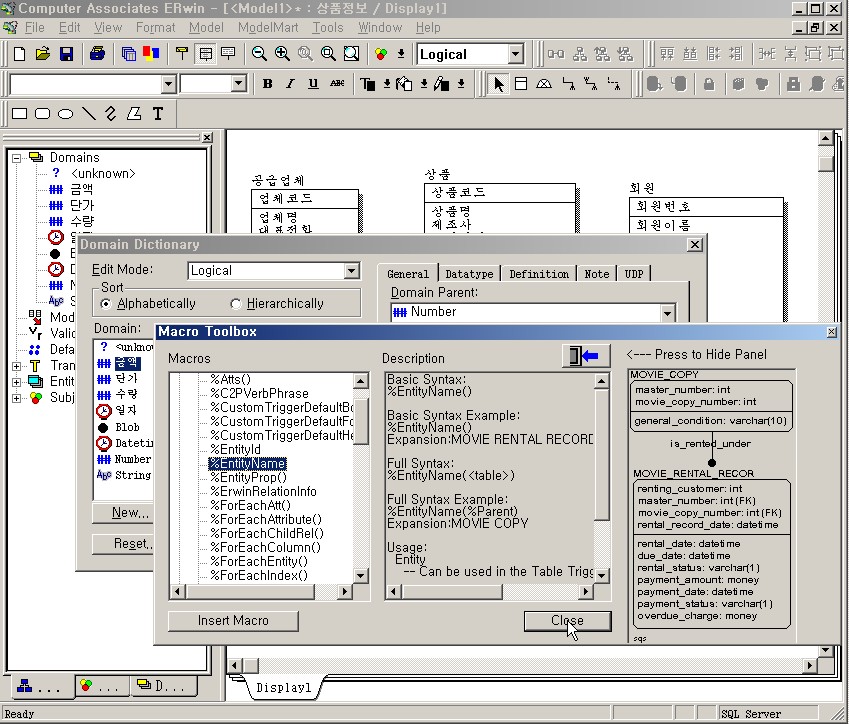Switch to the Definition tab
Screen dimensions: 849x724
pos(539,274)
